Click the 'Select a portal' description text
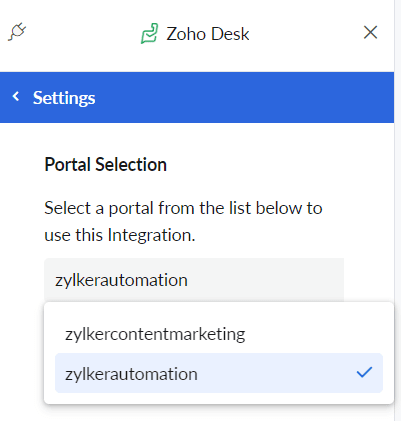 (183, 221)
